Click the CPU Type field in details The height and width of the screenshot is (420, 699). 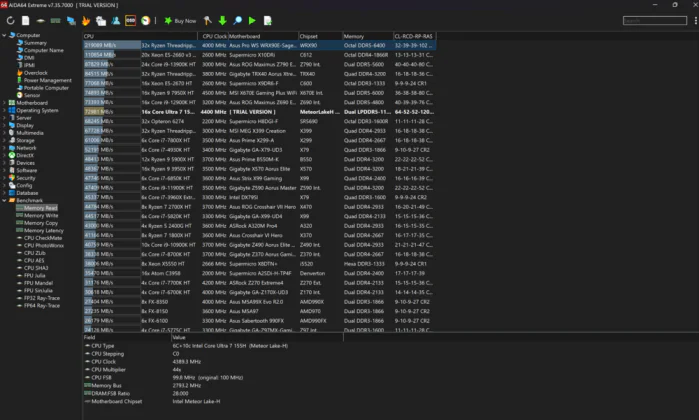pos(103,346)
